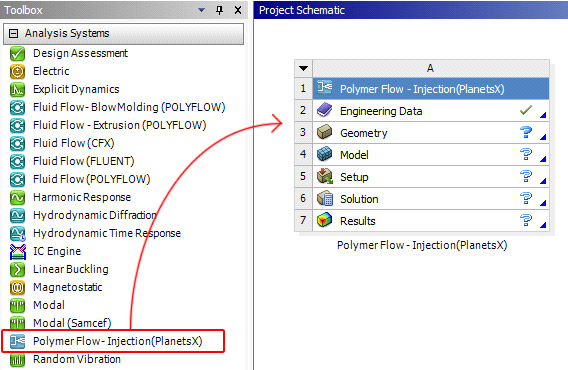Click the Fluid Flow Extrusion (POLYFLOW) icon
568x370 pixels.
click(x=17, y=125)
